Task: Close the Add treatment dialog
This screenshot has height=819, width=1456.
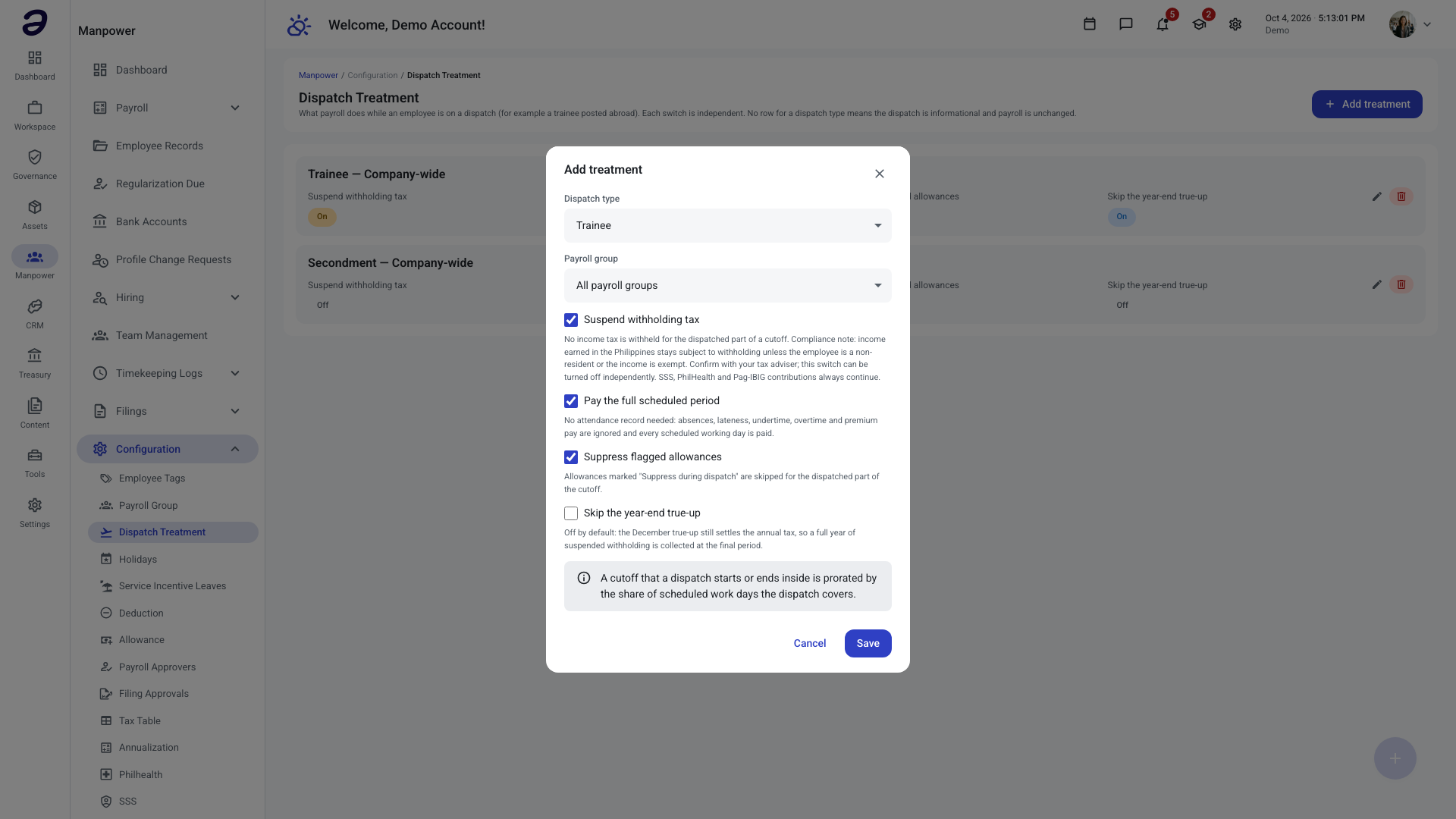Action: coord(879,174)
